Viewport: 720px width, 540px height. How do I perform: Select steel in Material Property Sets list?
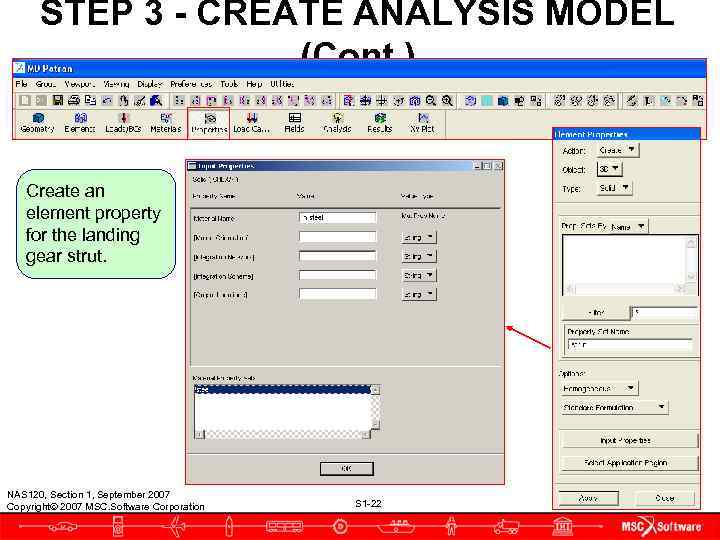[282, 389]
